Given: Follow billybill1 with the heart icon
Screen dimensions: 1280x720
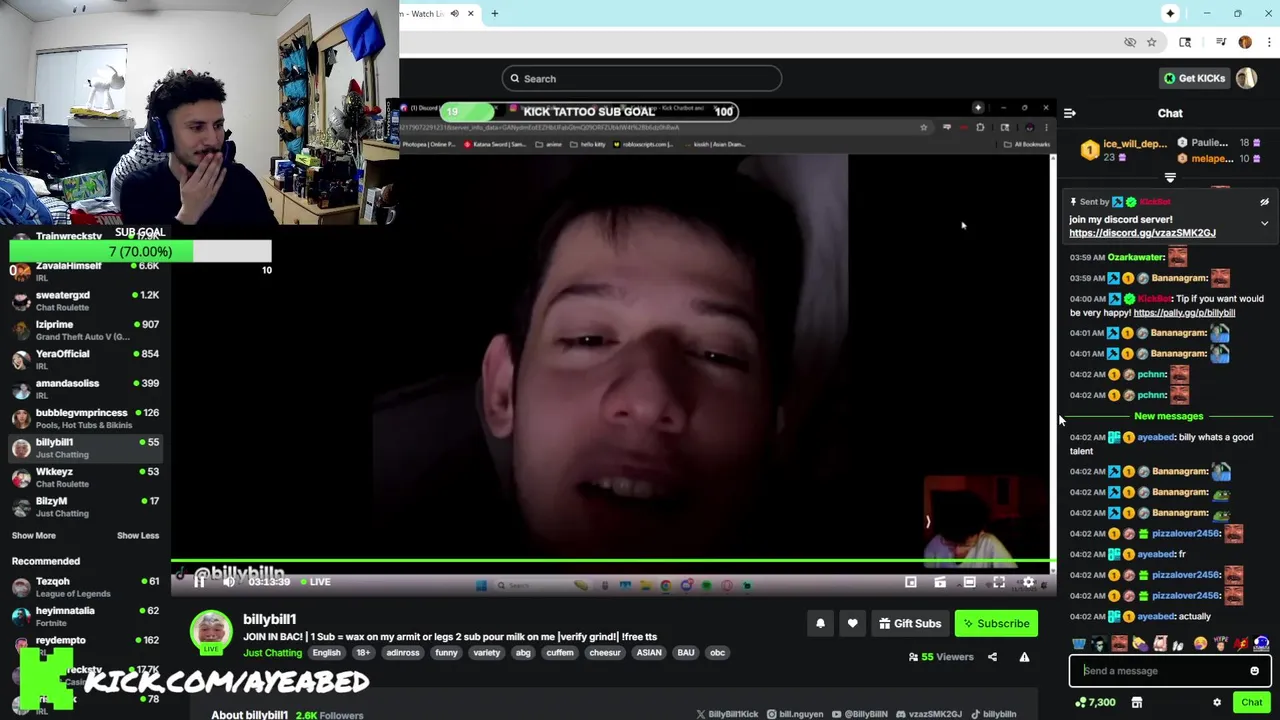Looking at the screenshot, I should tap(852, 623).
